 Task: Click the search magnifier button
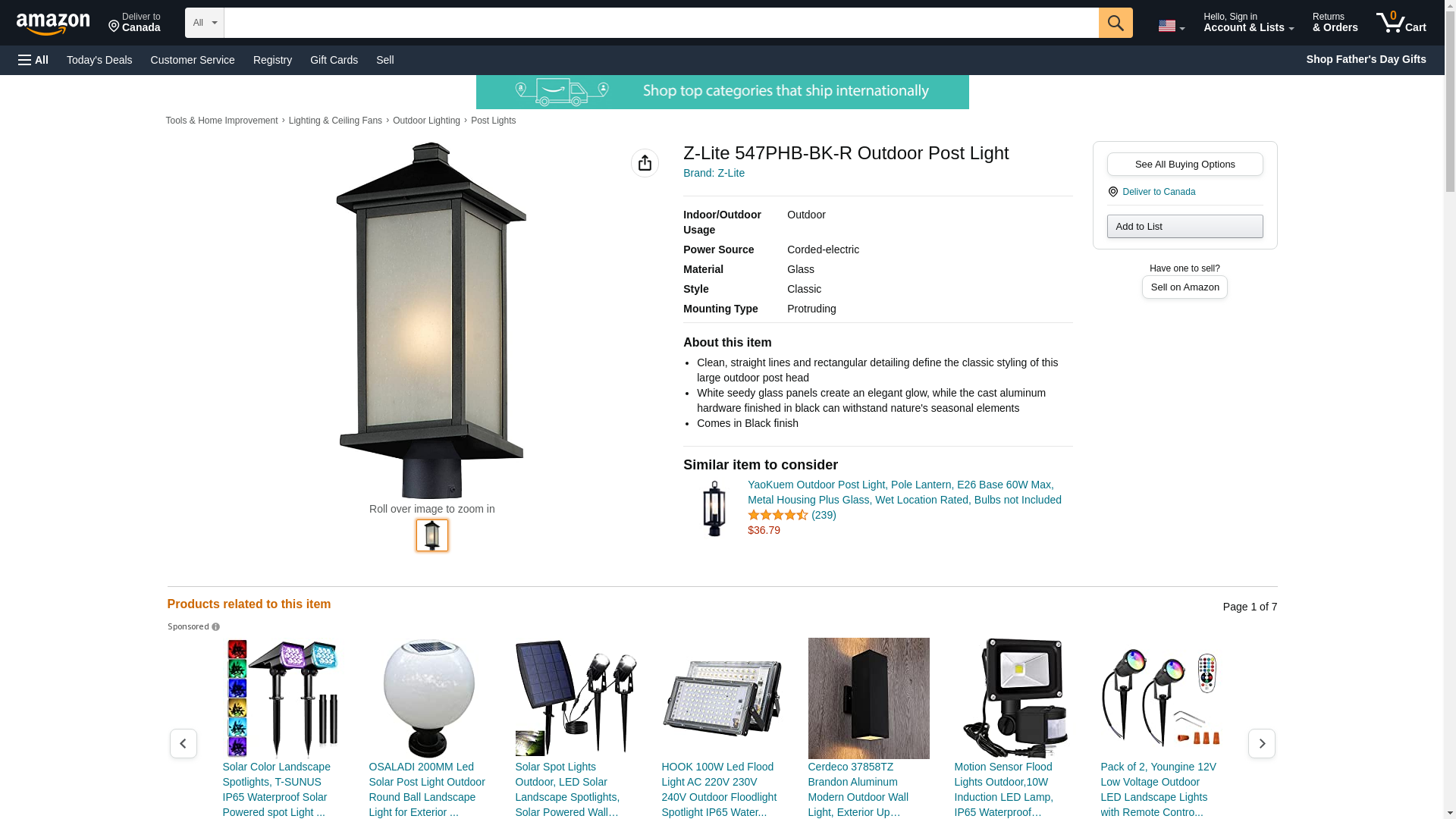[x=1115, y=23]
